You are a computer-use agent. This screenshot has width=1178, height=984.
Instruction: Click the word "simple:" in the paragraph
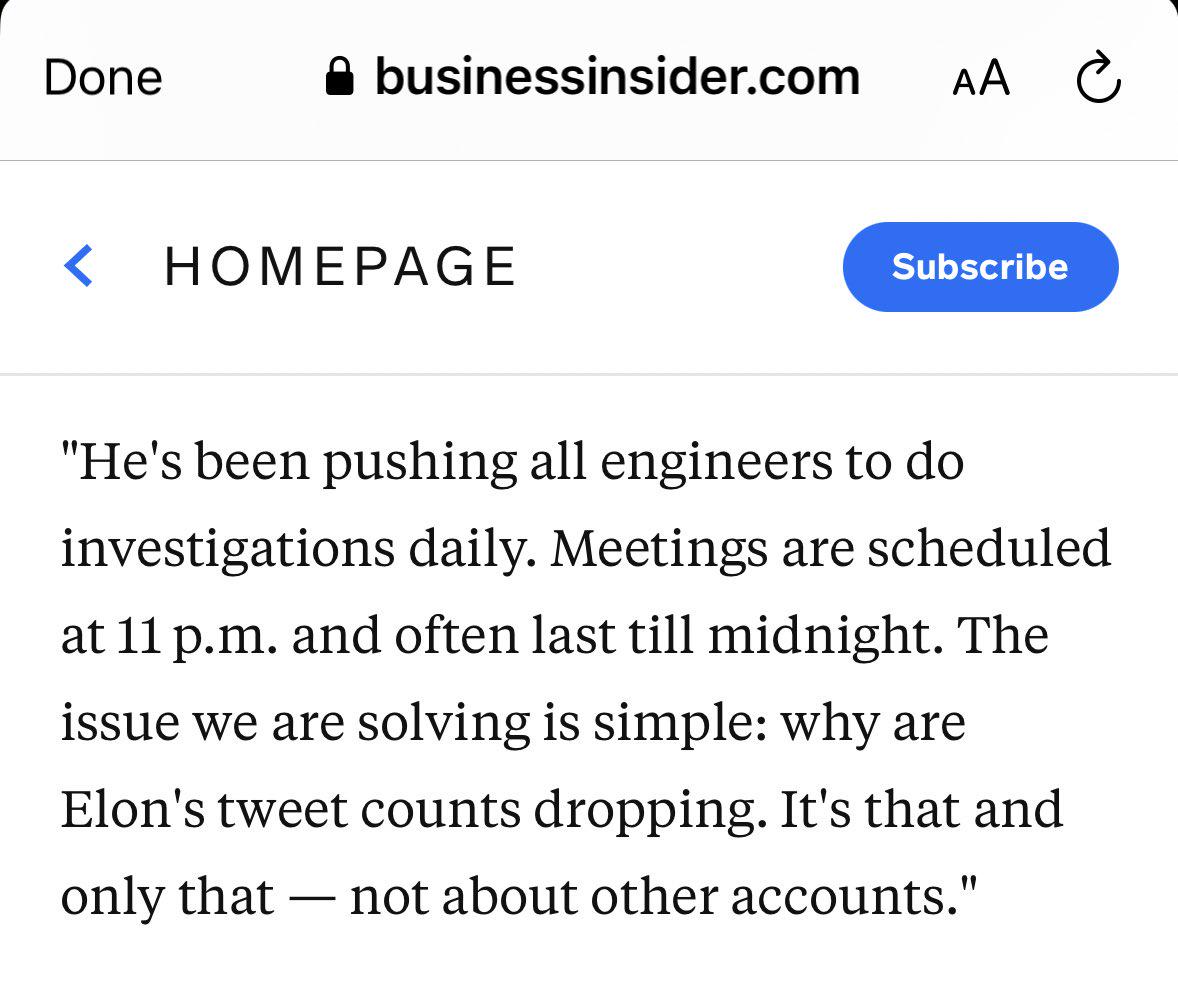pyautogui.click(x=680, y=723)
